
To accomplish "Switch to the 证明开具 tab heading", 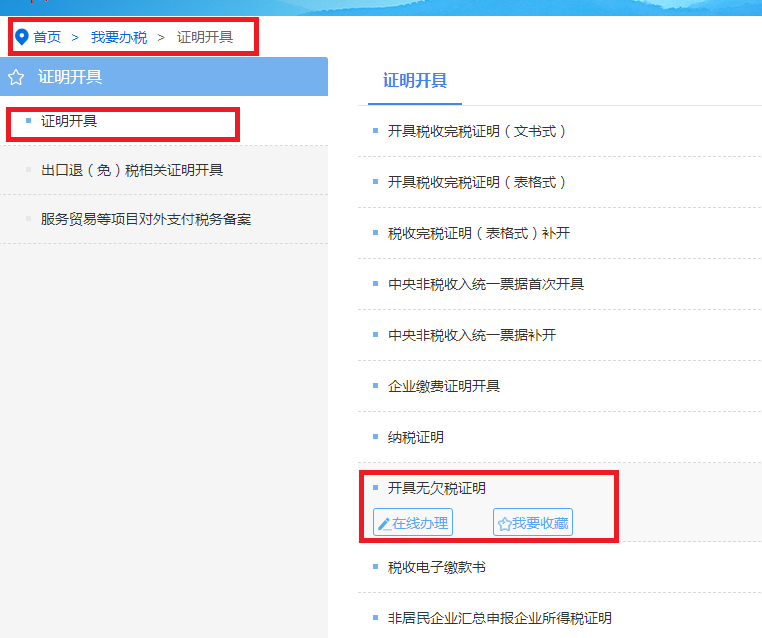I will (x=415, y=80).
